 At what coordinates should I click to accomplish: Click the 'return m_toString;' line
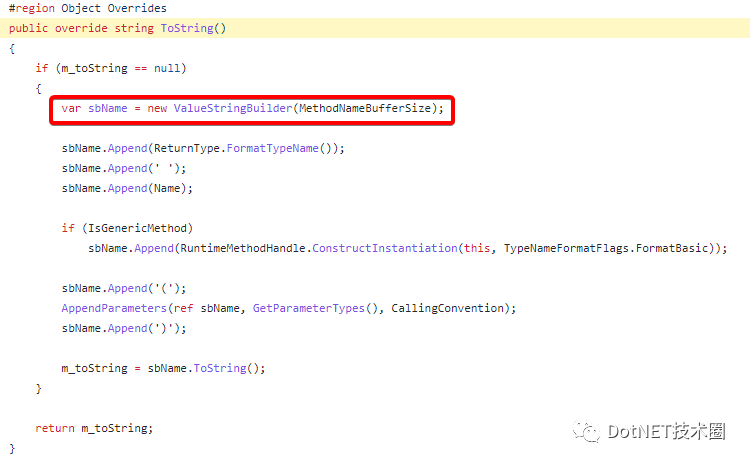point(94,428)
